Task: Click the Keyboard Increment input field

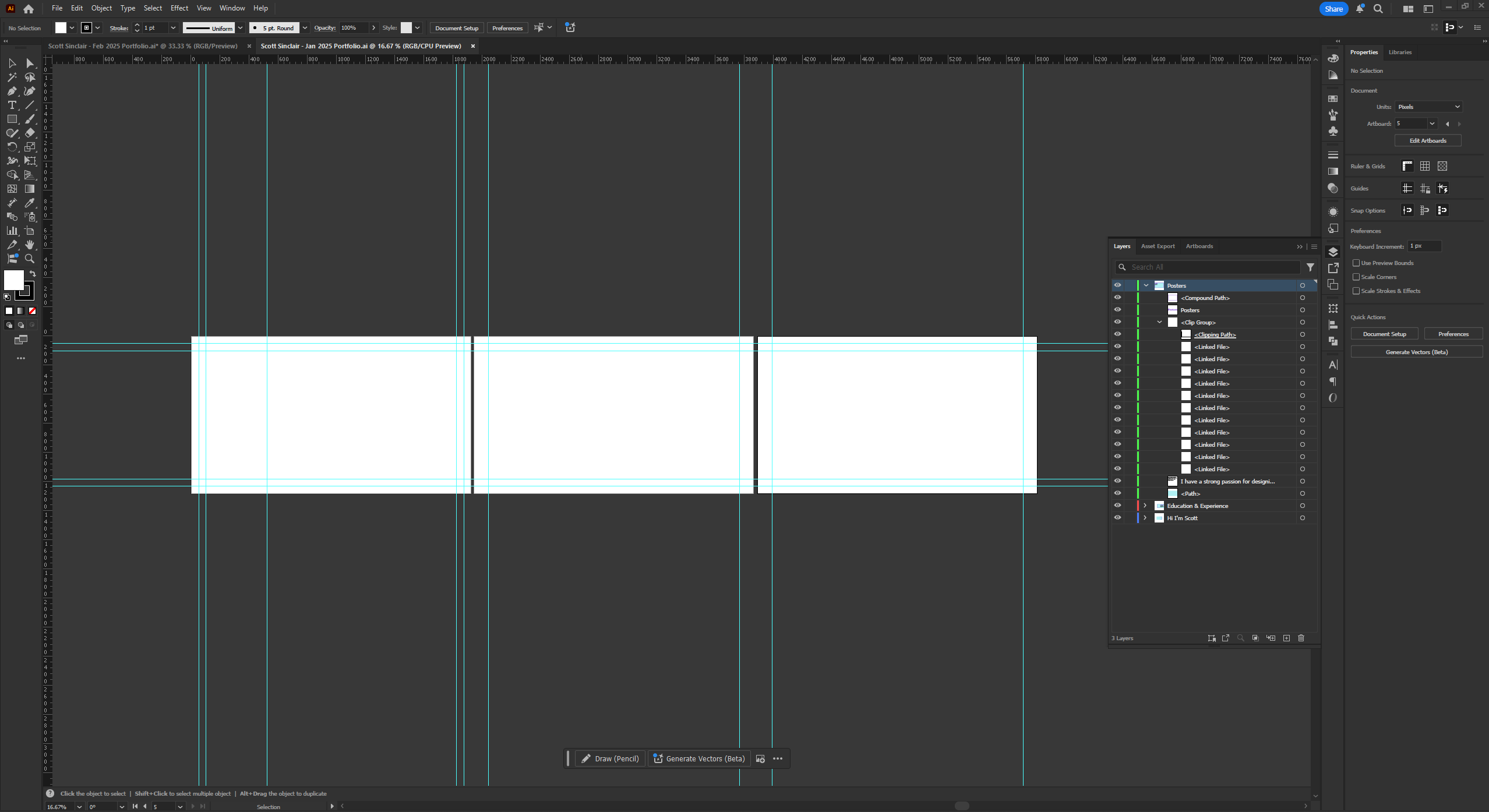Action: [1424, 246]
